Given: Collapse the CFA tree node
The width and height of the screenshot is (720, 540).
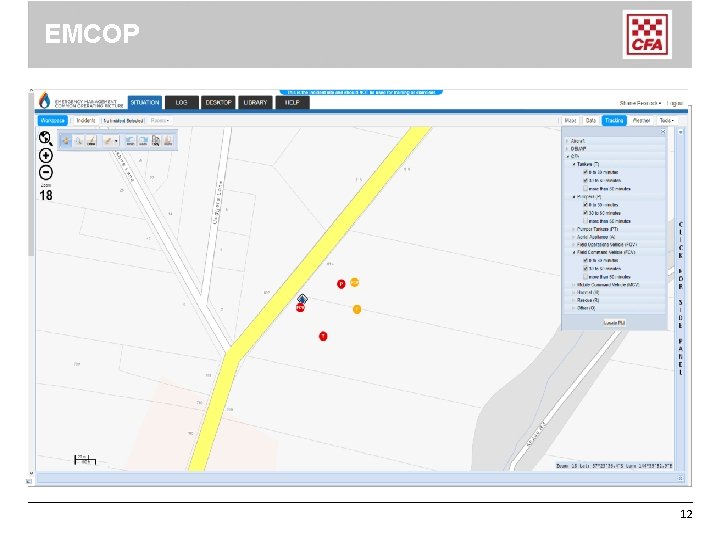Looking at the screenshot, I should click(x=568, y=157).
